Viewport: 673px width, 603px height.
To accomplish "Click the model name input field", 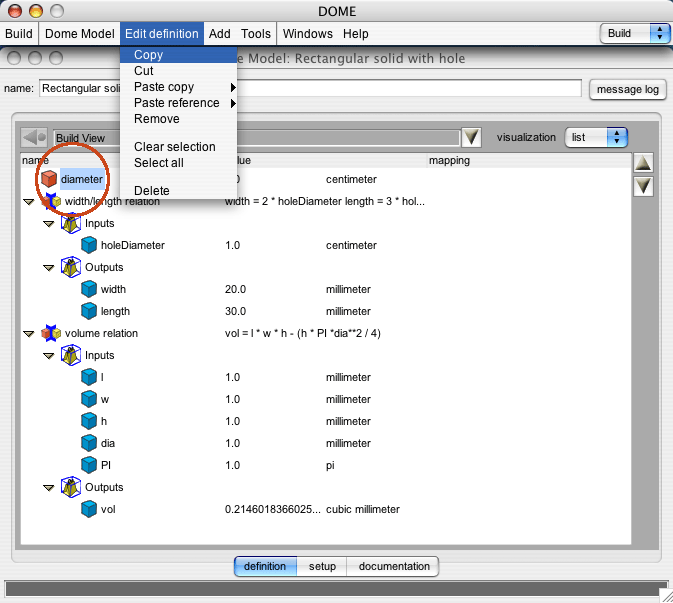I will pyautogui.click(x=310, y=88).
